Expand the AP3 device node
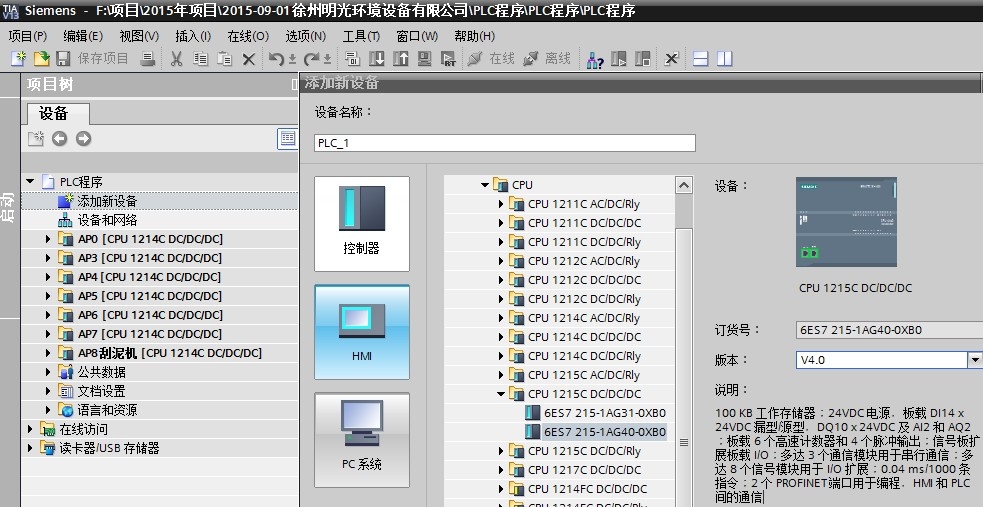983x507 pixels. pos(48,258)
